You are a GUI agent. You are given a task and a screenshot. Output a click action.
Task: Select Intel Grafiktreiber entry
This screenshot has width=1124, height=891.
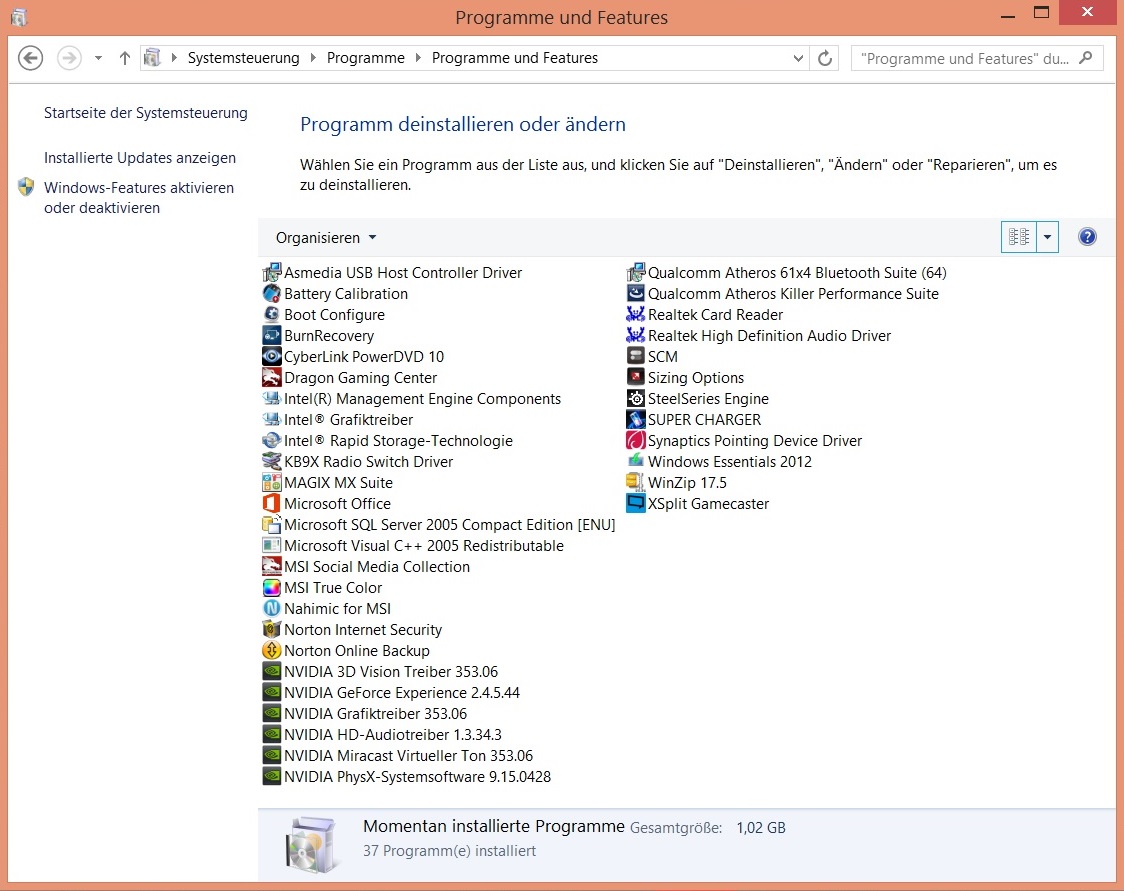click(x=338, y=419)
